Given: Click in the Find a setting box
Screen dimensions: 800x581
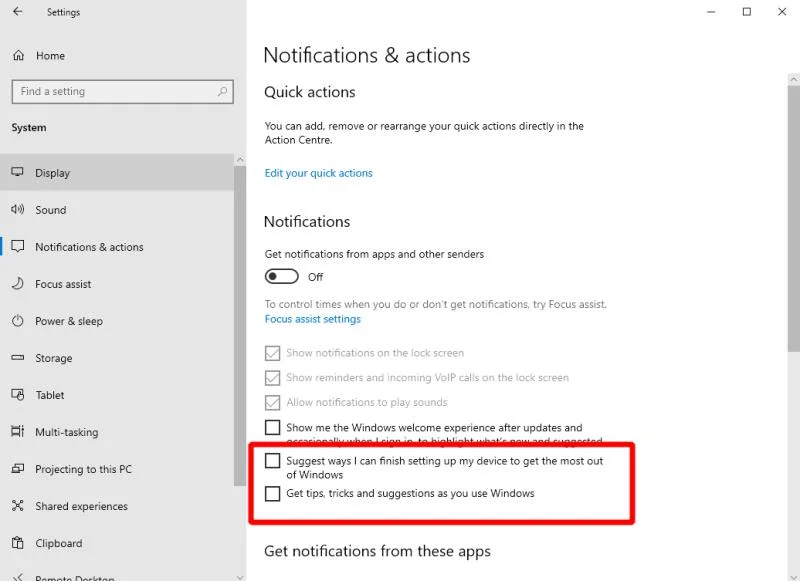Looking at the screenshot, I should (122, 91).
